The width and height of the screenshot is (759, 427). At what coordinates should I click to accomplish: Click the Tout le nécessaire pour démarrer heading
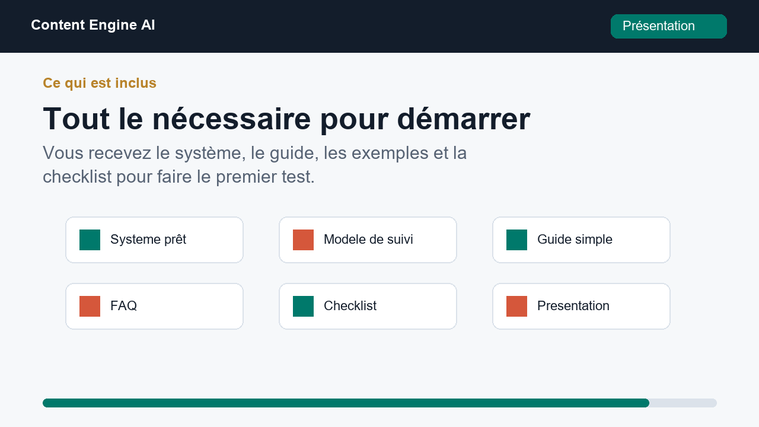pos(287,119)
